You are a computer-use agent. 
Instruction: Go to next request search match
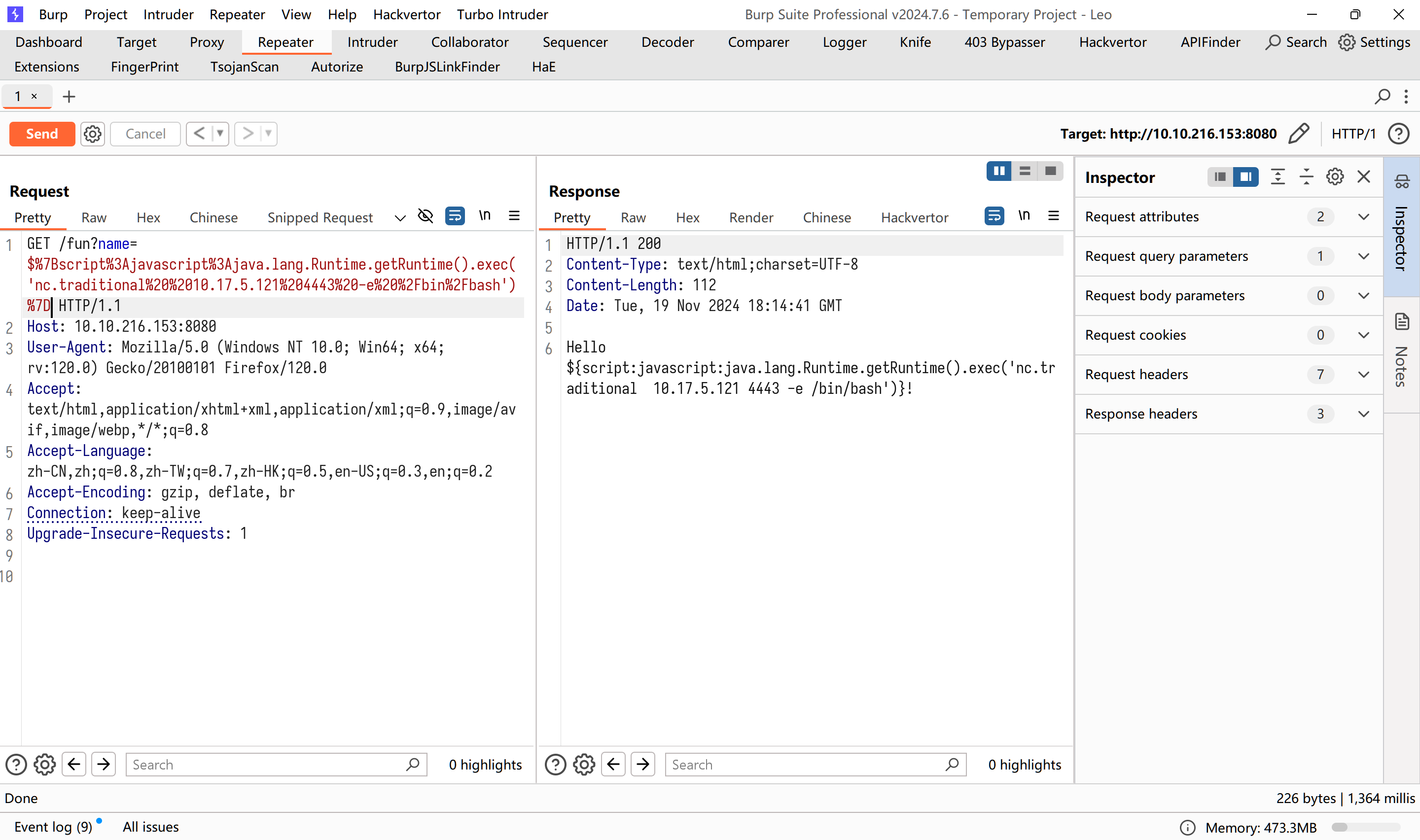point(104,765)
